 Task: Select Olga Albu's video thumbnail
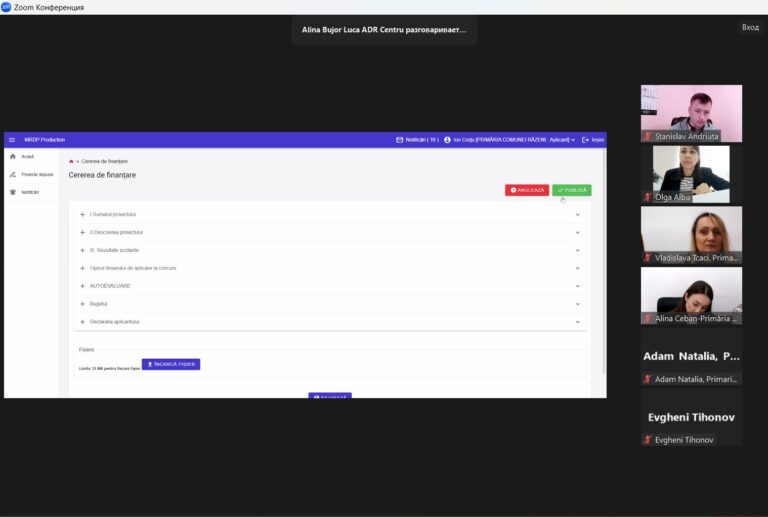[691, 174]
